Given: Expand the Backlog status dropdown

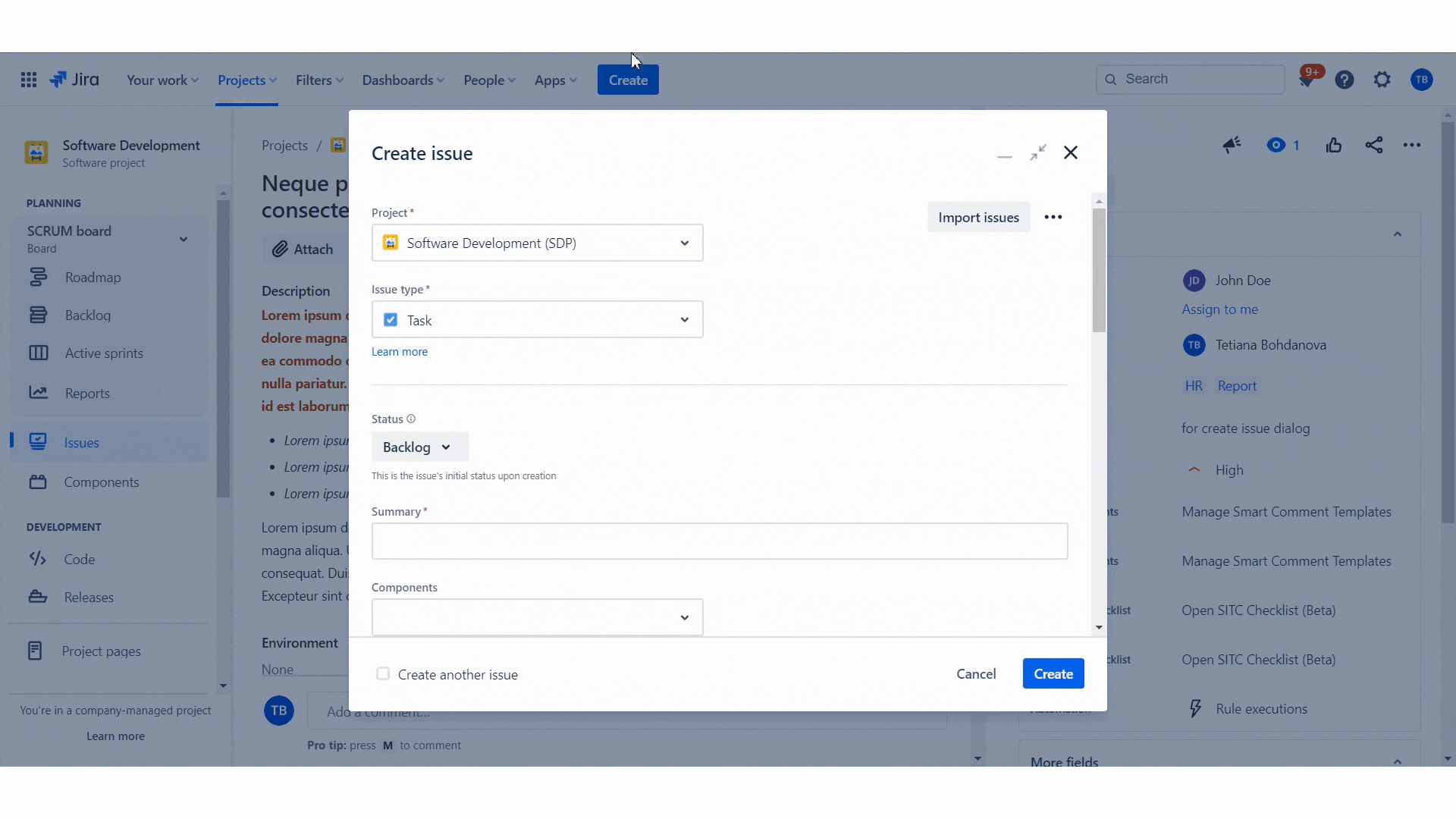Looking at the screenshot, I should pyautogui.click(x=419, y=447).
